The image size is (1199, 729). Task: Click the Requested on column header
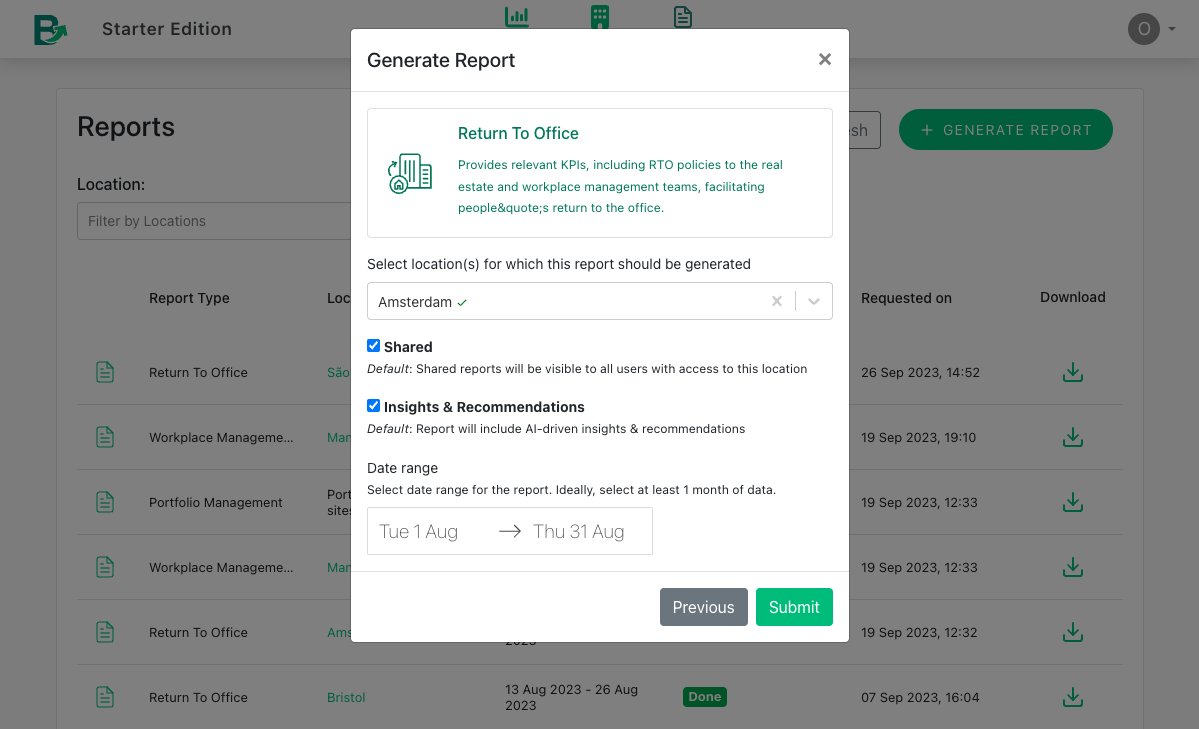pos(906,298)
